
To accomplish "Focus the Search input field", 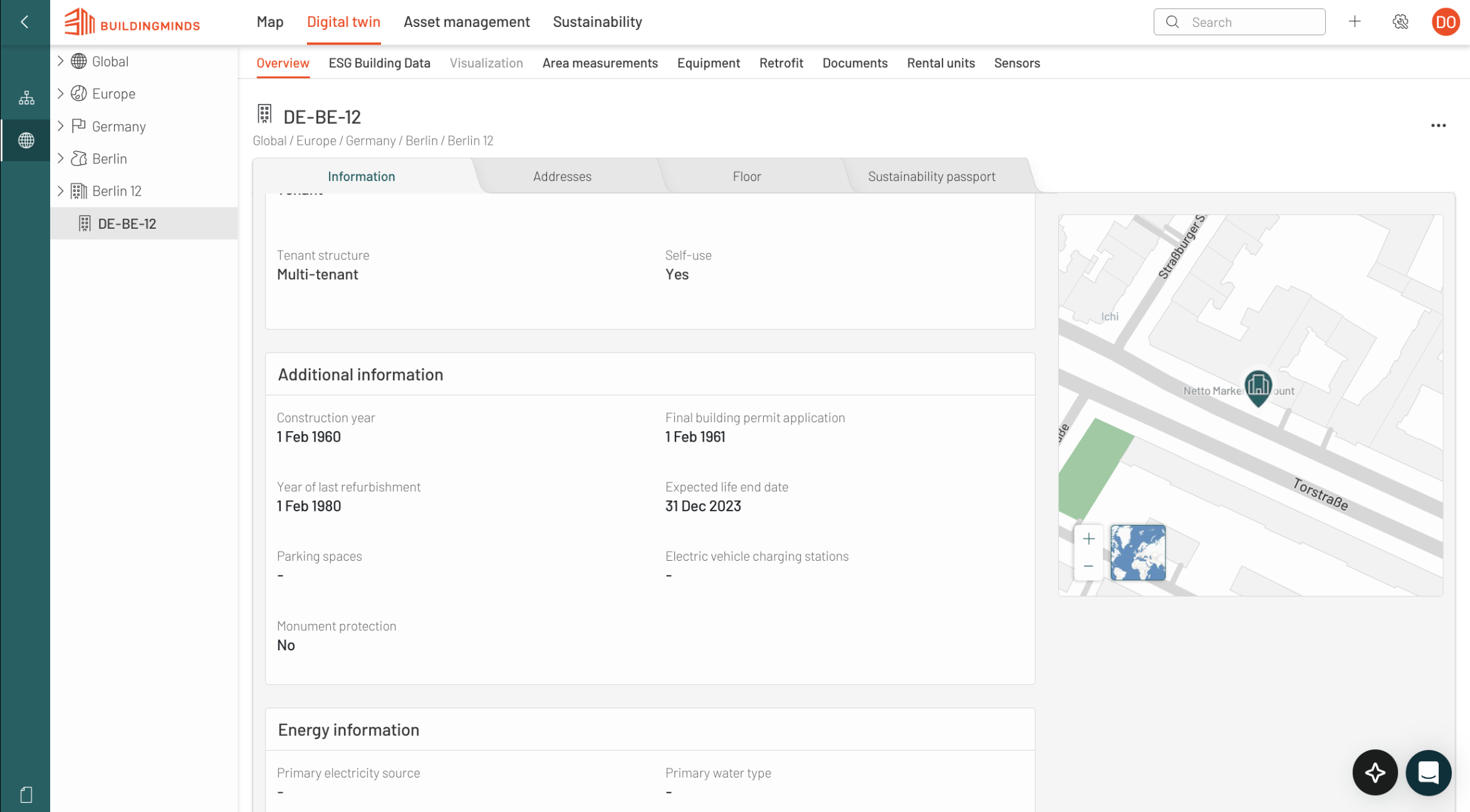I will click(x=1239, y=22).
